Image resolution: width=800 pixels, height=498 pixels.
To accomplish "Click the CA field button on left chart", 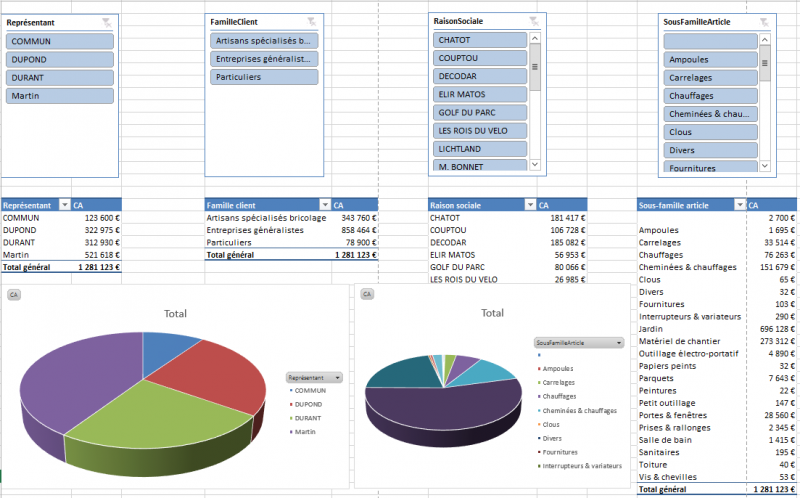I will point(14,295).
